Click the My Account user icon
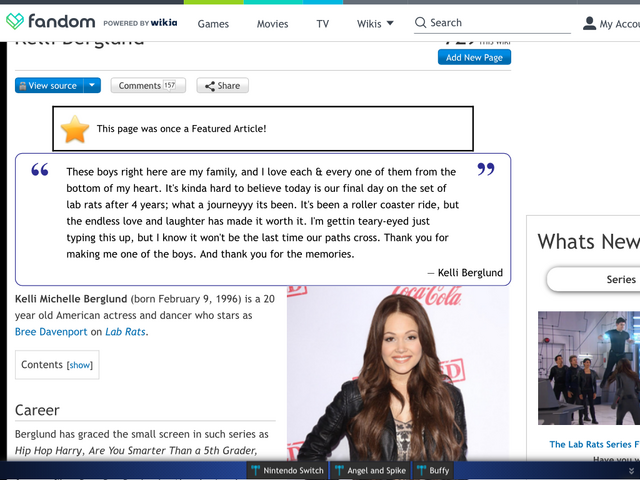The image size is (640, 480). tap(589, 23)
